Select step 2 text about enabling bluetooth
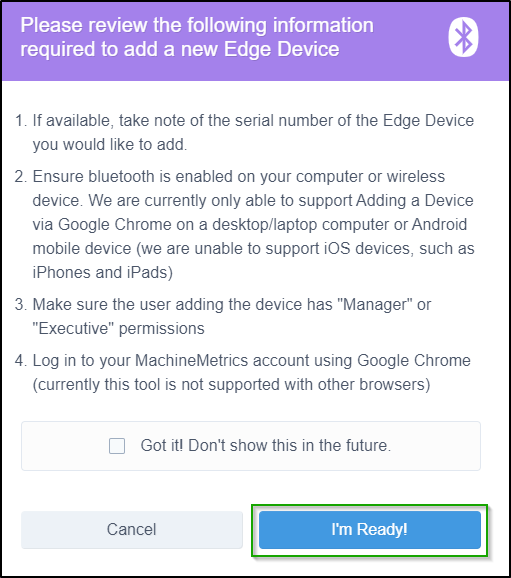 click(x=244, y=224)
